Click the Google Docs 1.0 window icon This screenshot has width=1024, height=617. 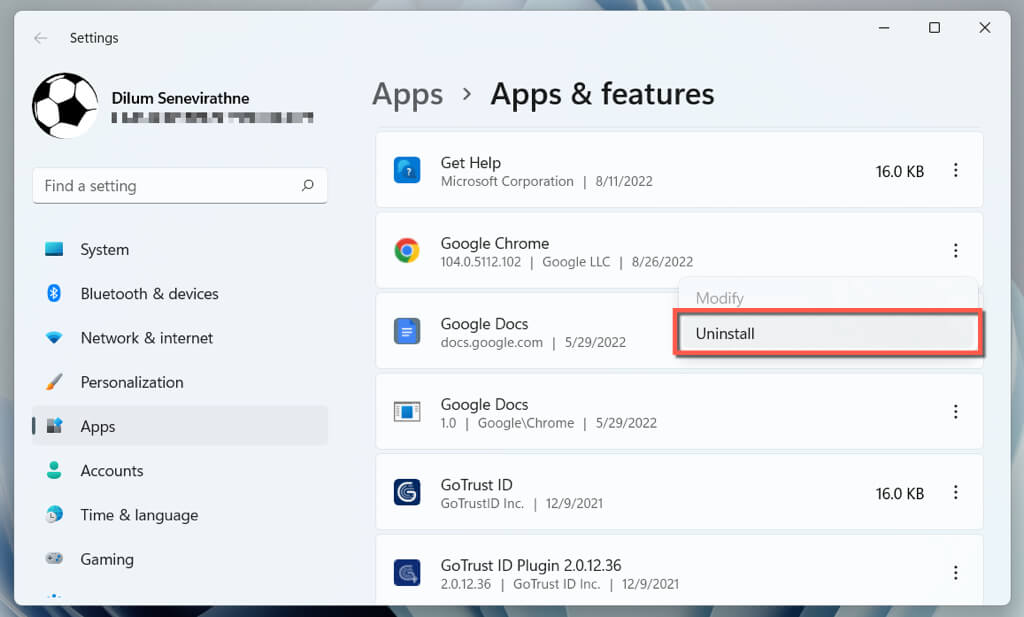click(x=407, y=412)
